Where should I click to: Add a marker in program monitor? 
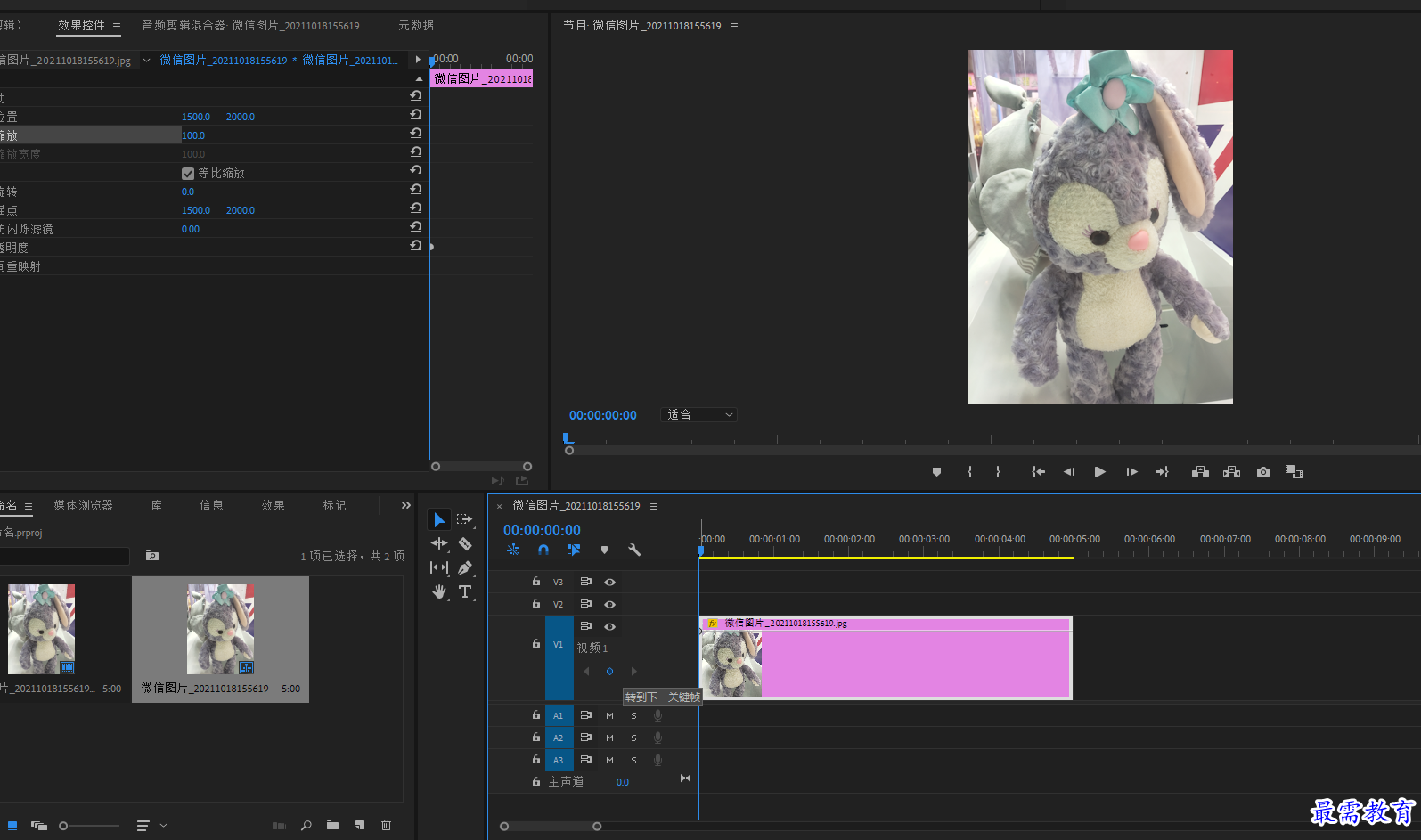tap(936, 472)
